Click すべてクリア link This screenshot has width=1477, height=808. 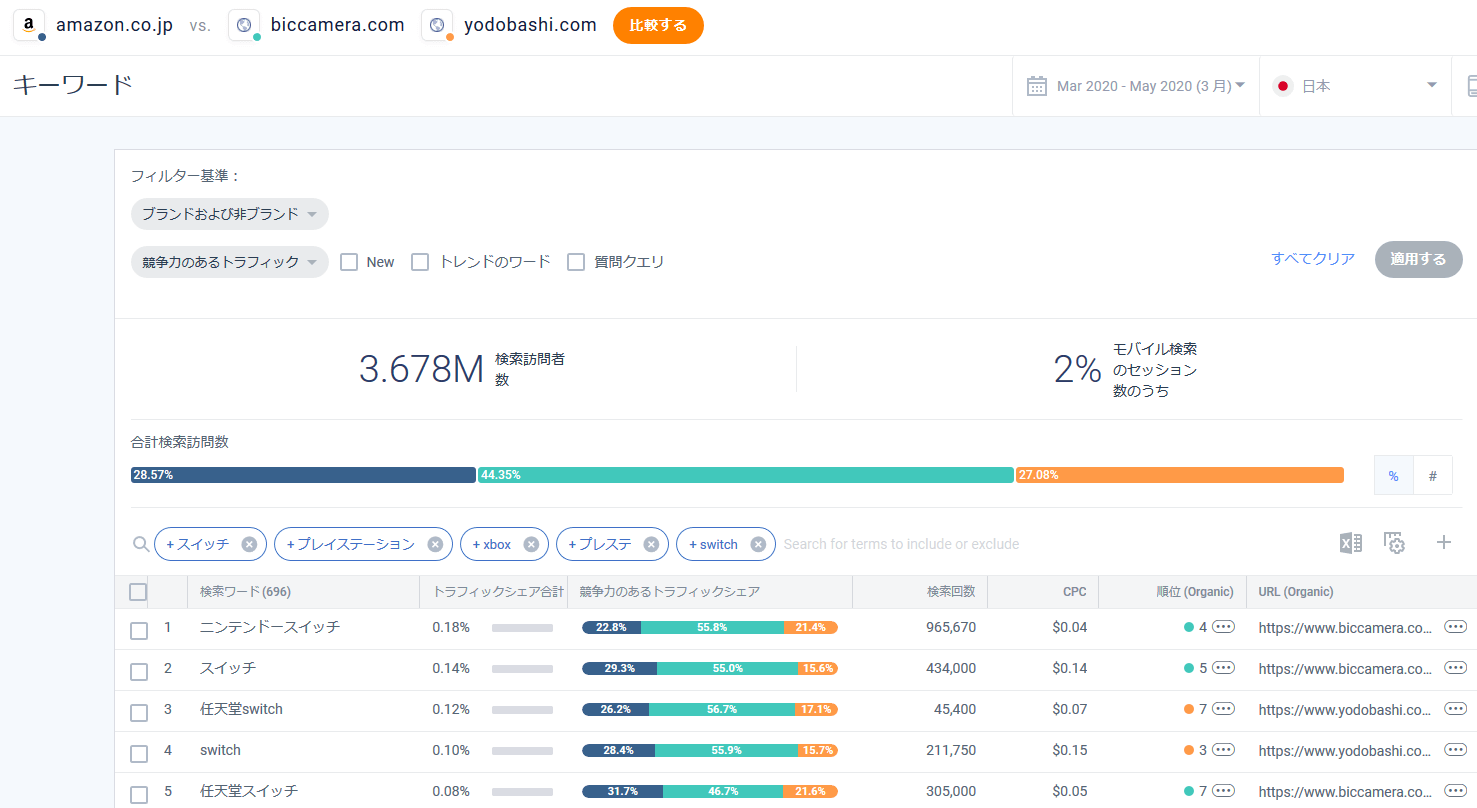[1313, 259]
